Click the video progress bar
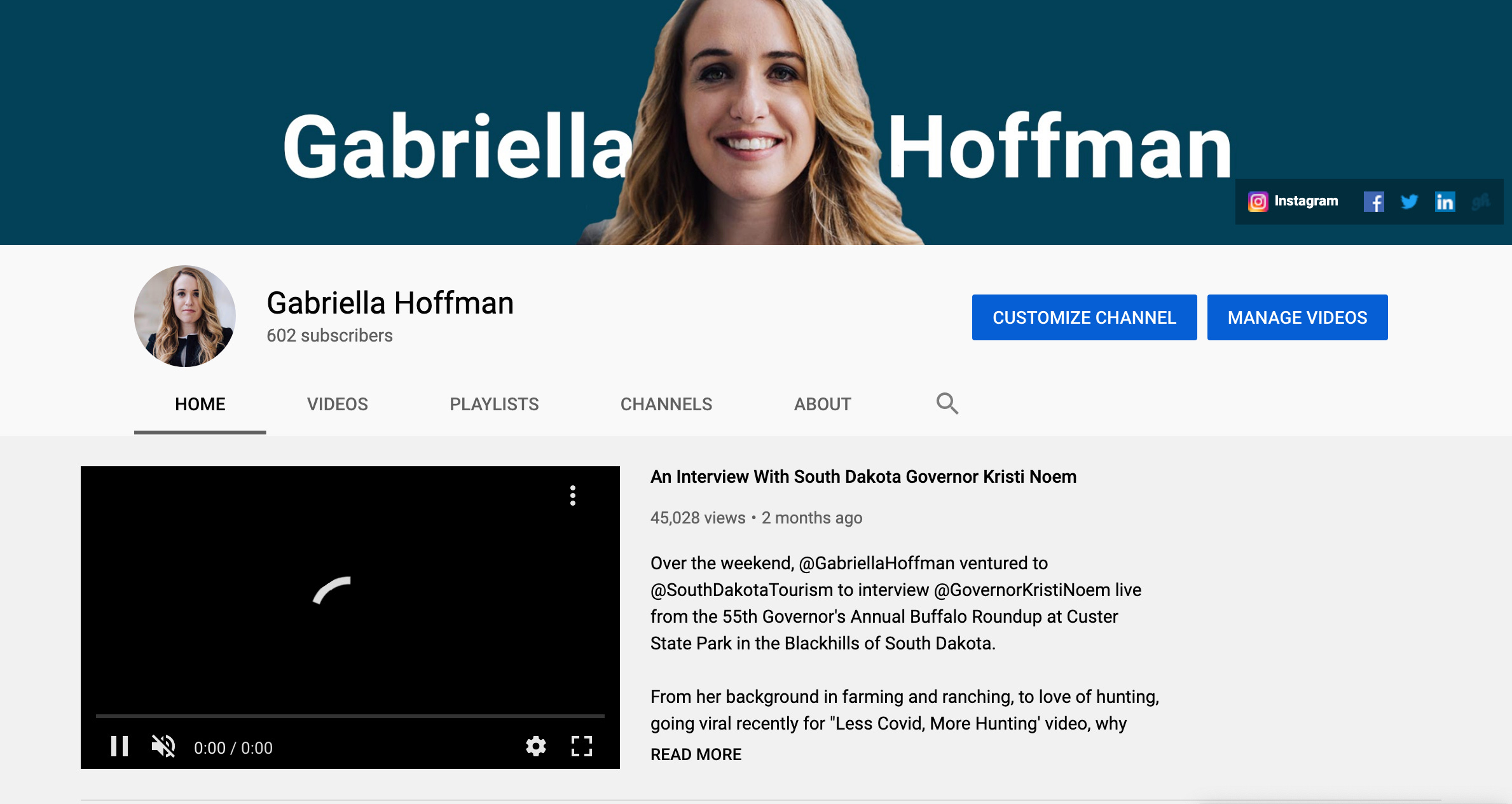This screenshot has width=1512, height=804. tap(350, 716)
